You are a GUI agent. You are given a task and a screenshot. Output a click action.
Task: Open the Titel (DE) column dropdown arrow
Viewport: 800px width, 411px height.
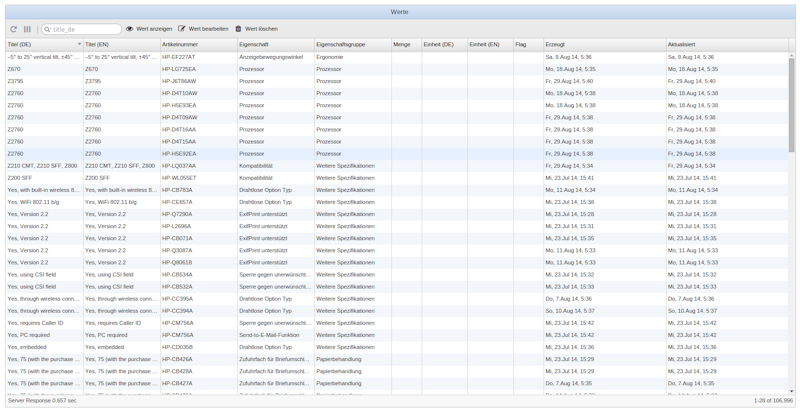coord(79,45)
